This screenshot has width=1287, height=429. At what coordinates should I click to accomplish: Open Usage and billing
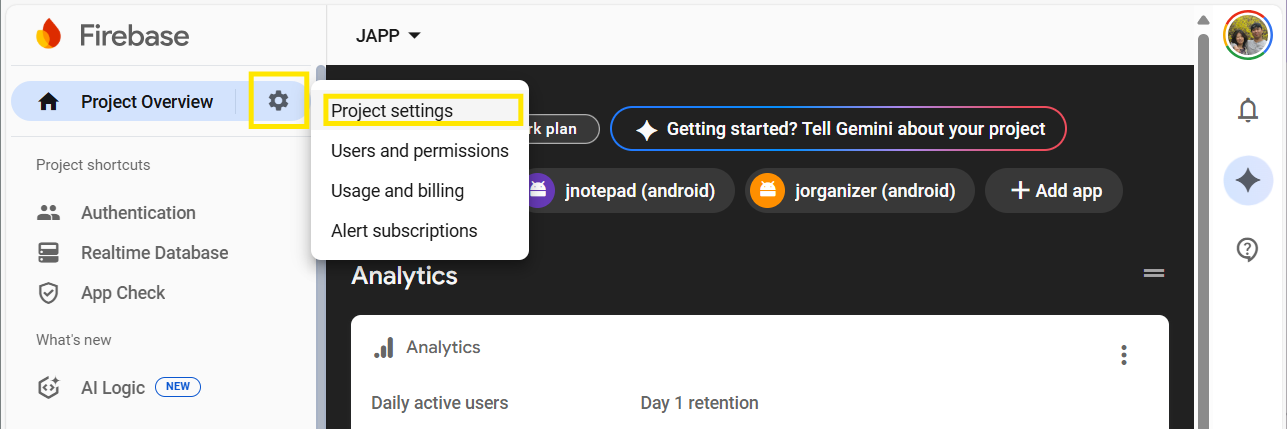tap(397, 191)
